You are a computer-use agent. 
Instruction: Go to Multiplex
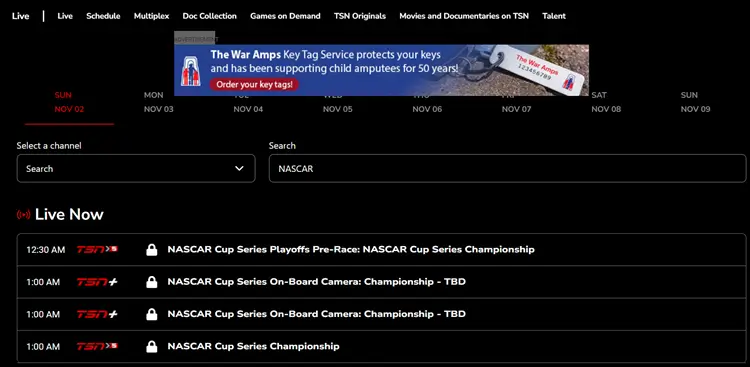[x=152, y=16]
